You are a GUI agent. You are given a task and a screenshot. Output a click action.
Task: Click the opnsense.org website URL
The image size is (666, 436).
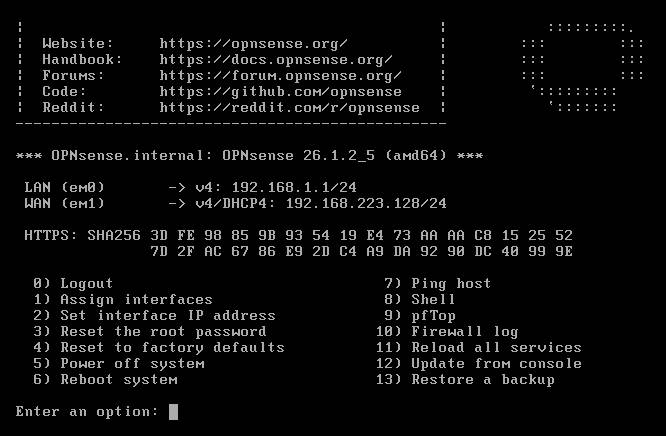(x=253, y=43)
